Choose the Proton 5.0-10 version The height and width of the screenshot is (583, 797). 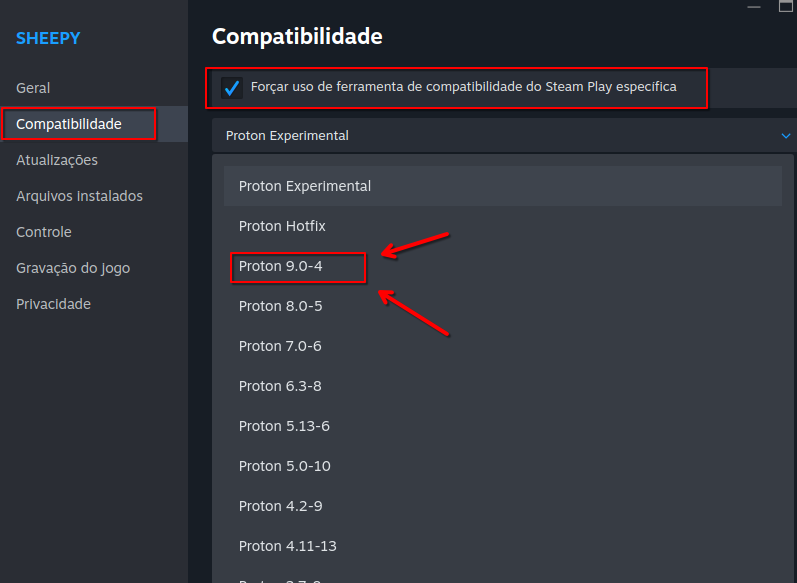(285, 466)
